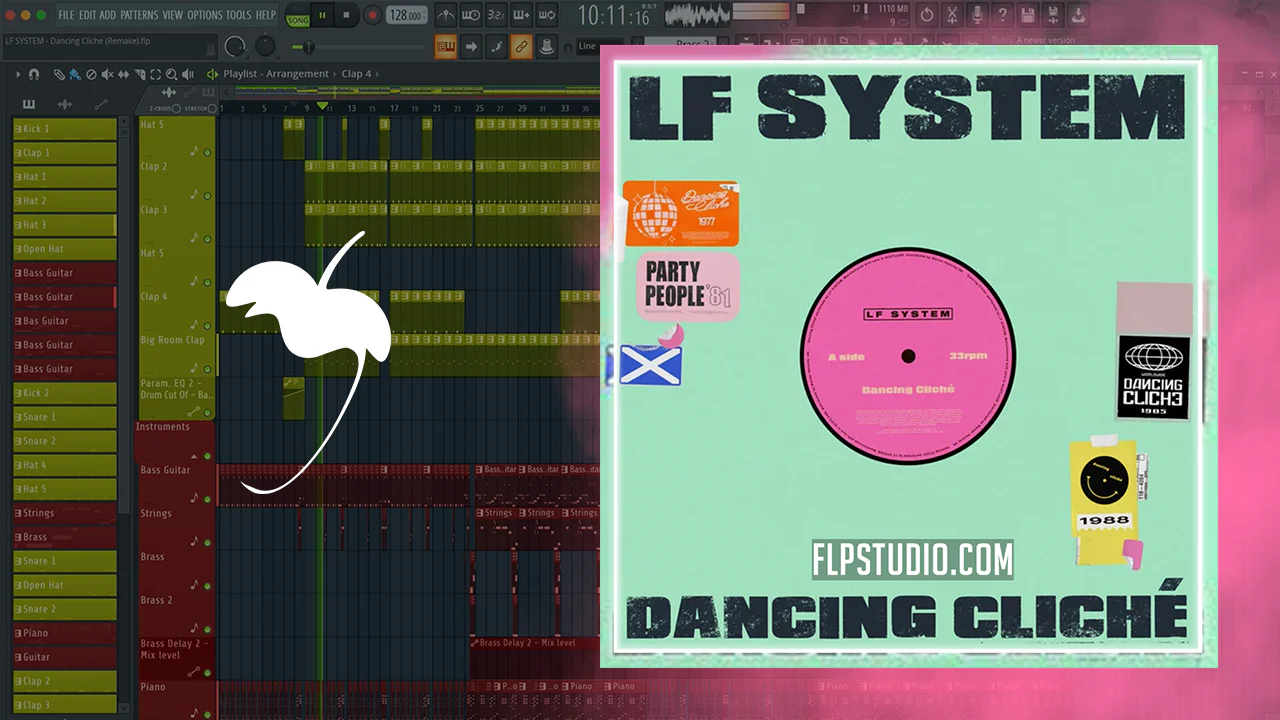This screenshot has width=1280, height=720.
Task: Open the OPTIONS menu
Action: (205, 15)
